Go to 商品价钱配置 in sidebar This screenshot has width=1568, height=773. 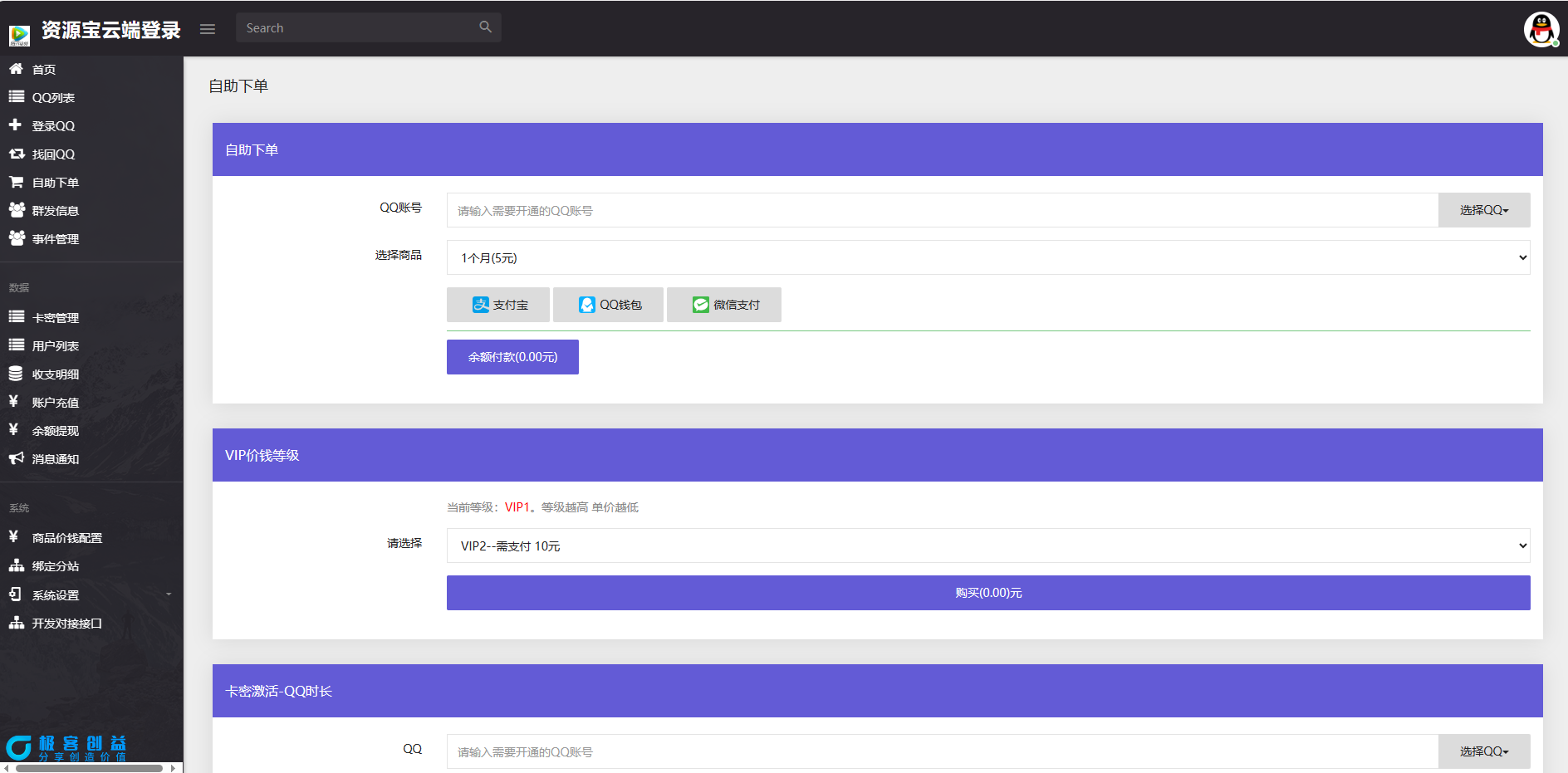tap(66, 537)
